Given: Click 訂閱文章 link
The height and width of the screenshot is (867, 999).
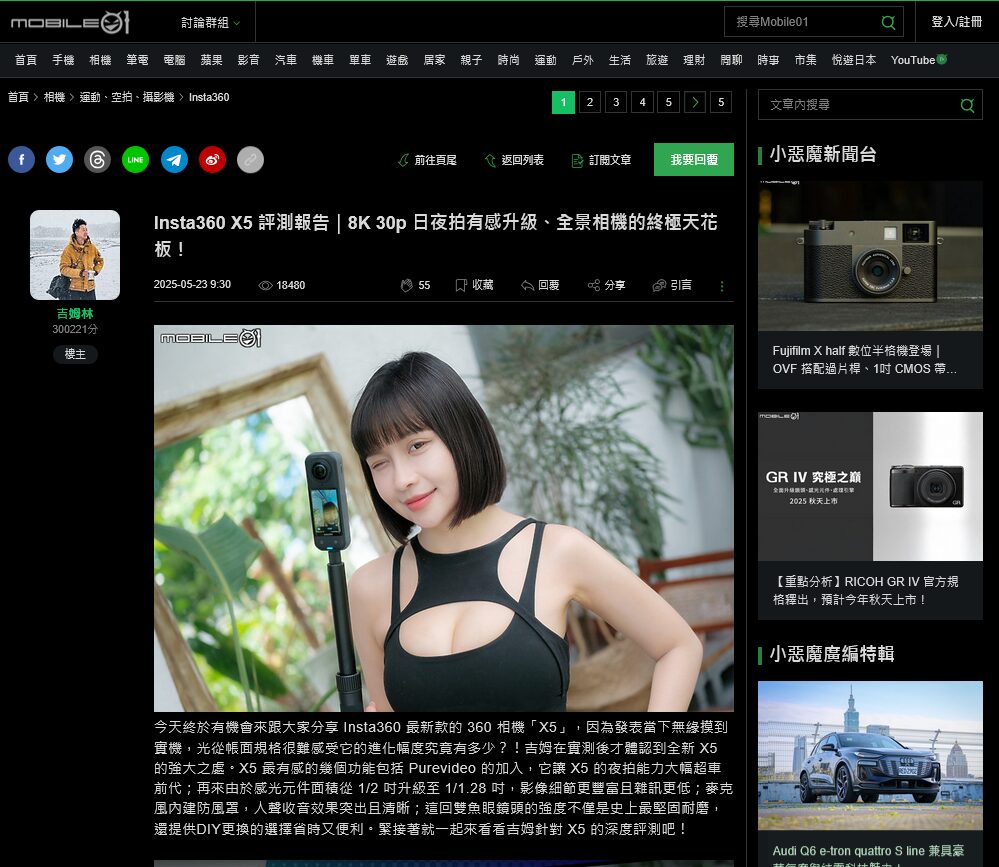Looking at the screenshot, I should pos(601,160).
